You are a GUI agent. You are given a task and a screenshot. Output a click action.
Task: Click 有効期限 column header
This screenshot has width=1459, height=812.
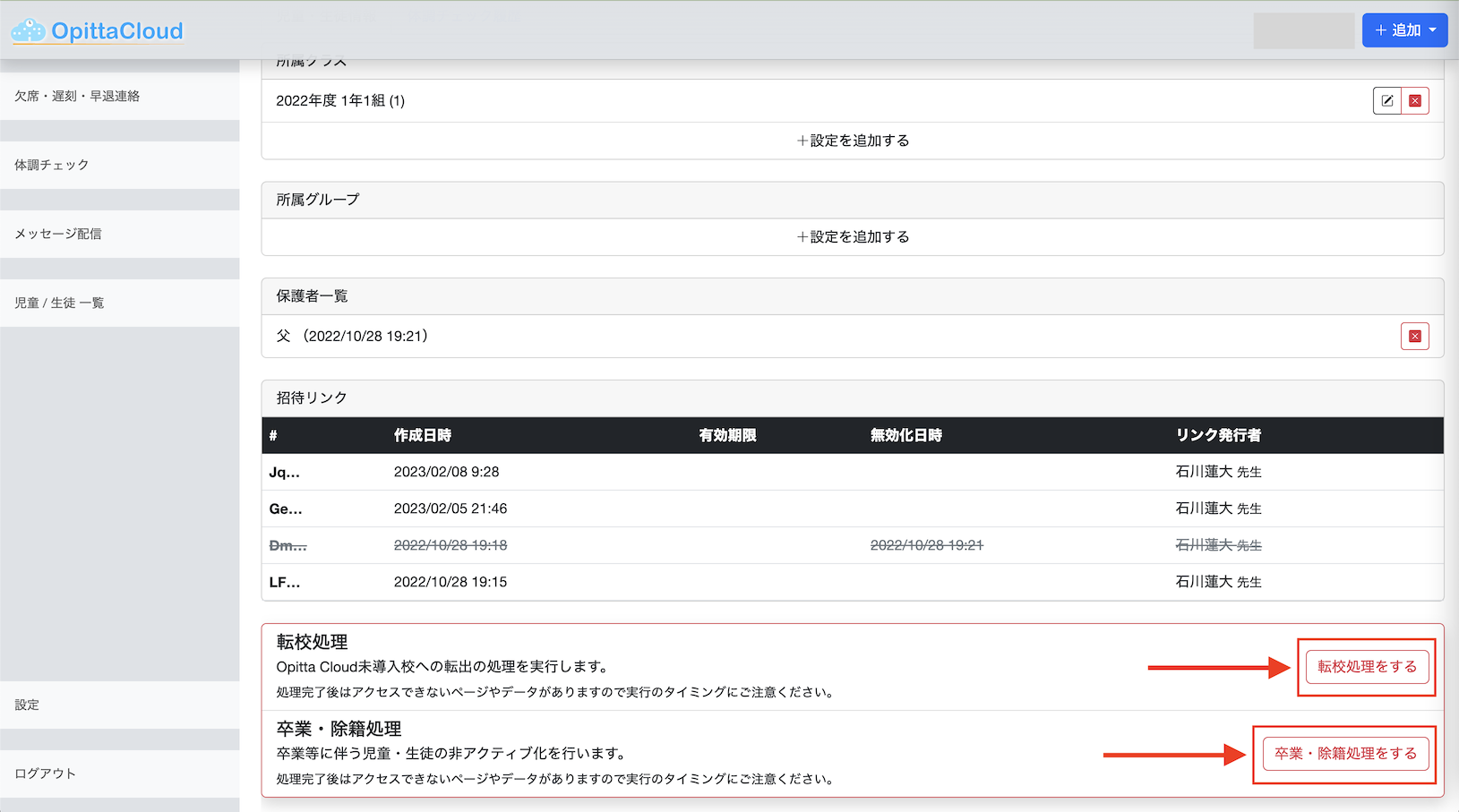pos(727,435)
